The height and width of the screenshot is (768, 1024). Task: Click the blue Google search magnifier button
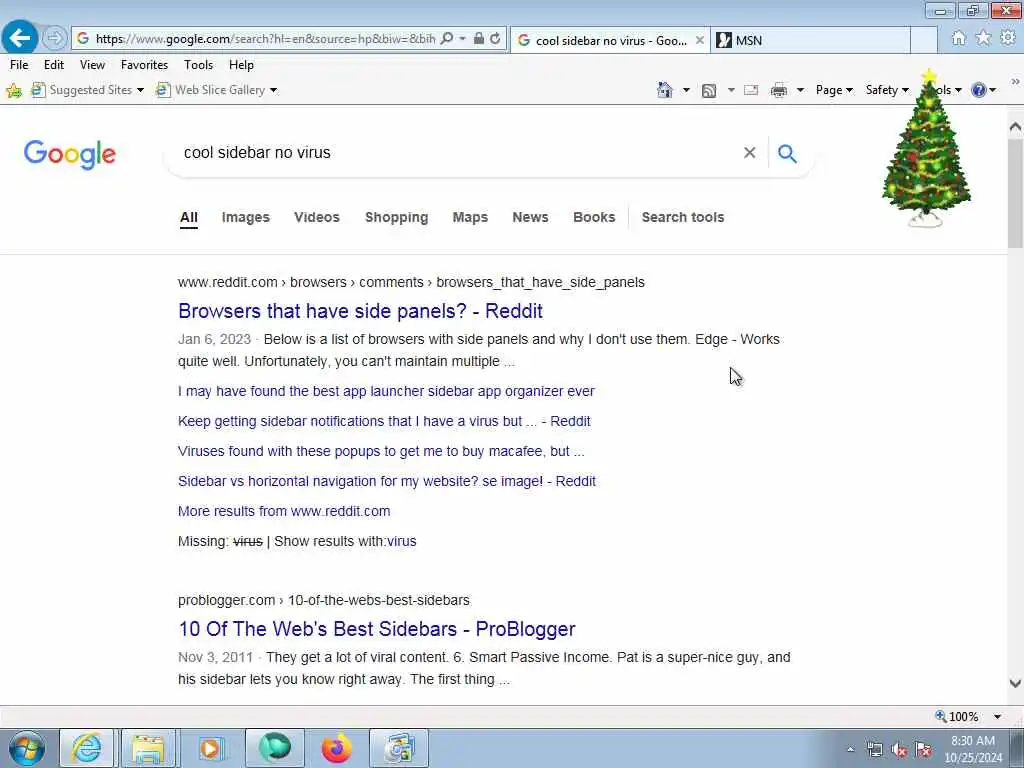pos(787,153)
